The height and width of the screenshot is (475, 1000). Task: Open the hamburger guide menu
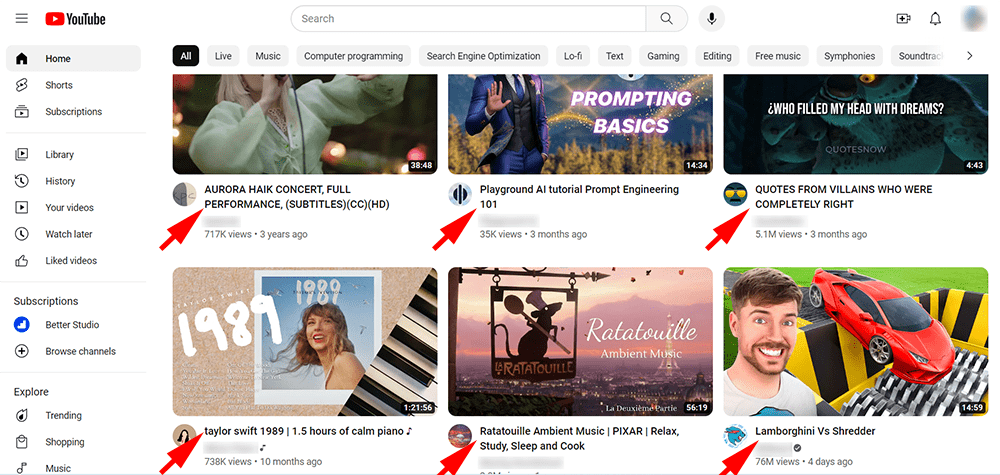click(22, 18)
